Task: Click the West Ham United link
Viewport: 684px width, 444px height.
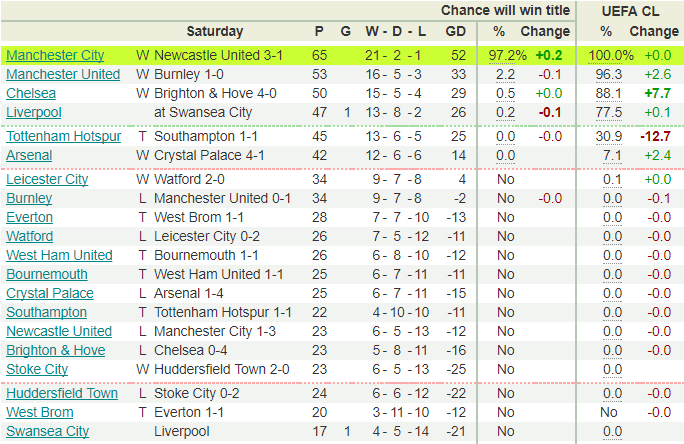Action: tap(59, 256)
